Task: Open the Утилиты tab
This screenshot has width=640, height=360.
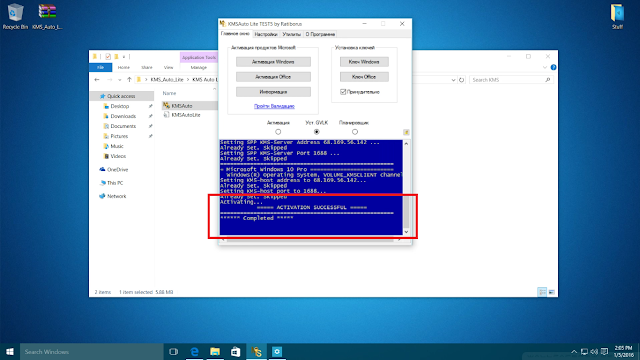Action: (x=291, y=34)
